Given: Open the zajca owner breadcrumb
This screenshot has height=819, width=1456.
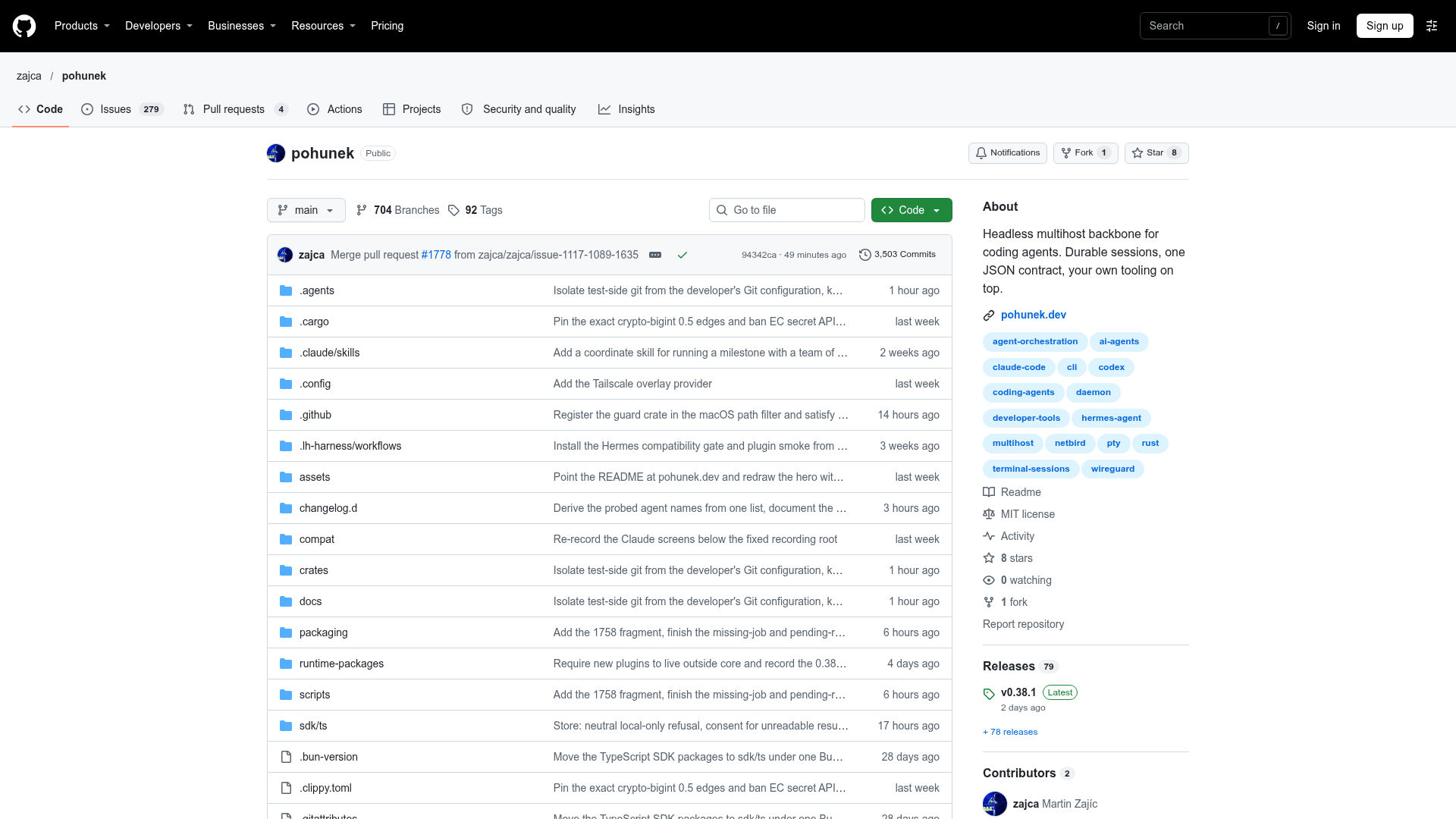Looking at the screenshot, I should point(29,76).
